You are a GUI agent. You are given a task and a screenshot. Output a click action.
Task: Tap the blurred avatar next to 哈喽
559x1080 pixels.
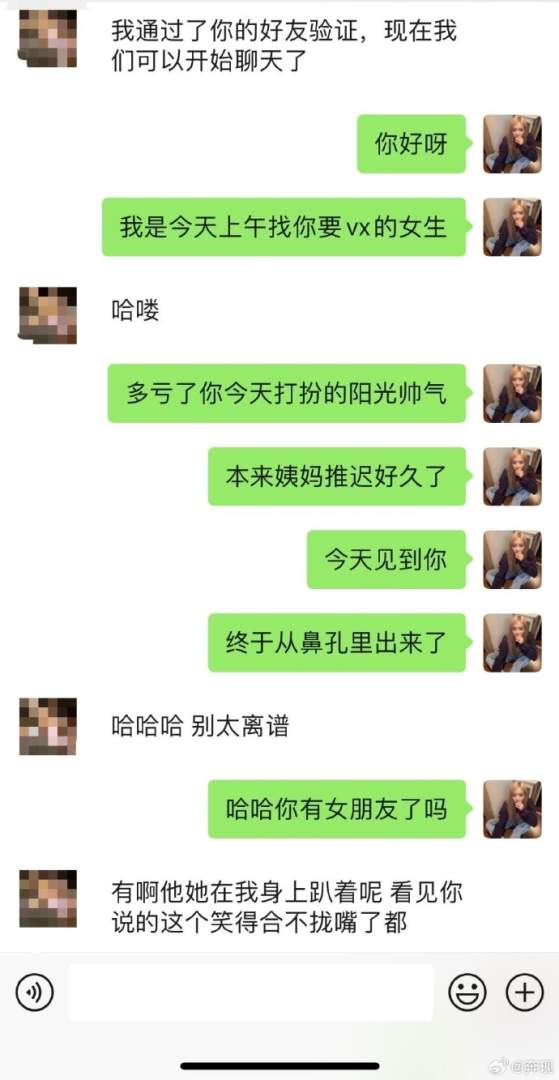click(x=48, y=315)
